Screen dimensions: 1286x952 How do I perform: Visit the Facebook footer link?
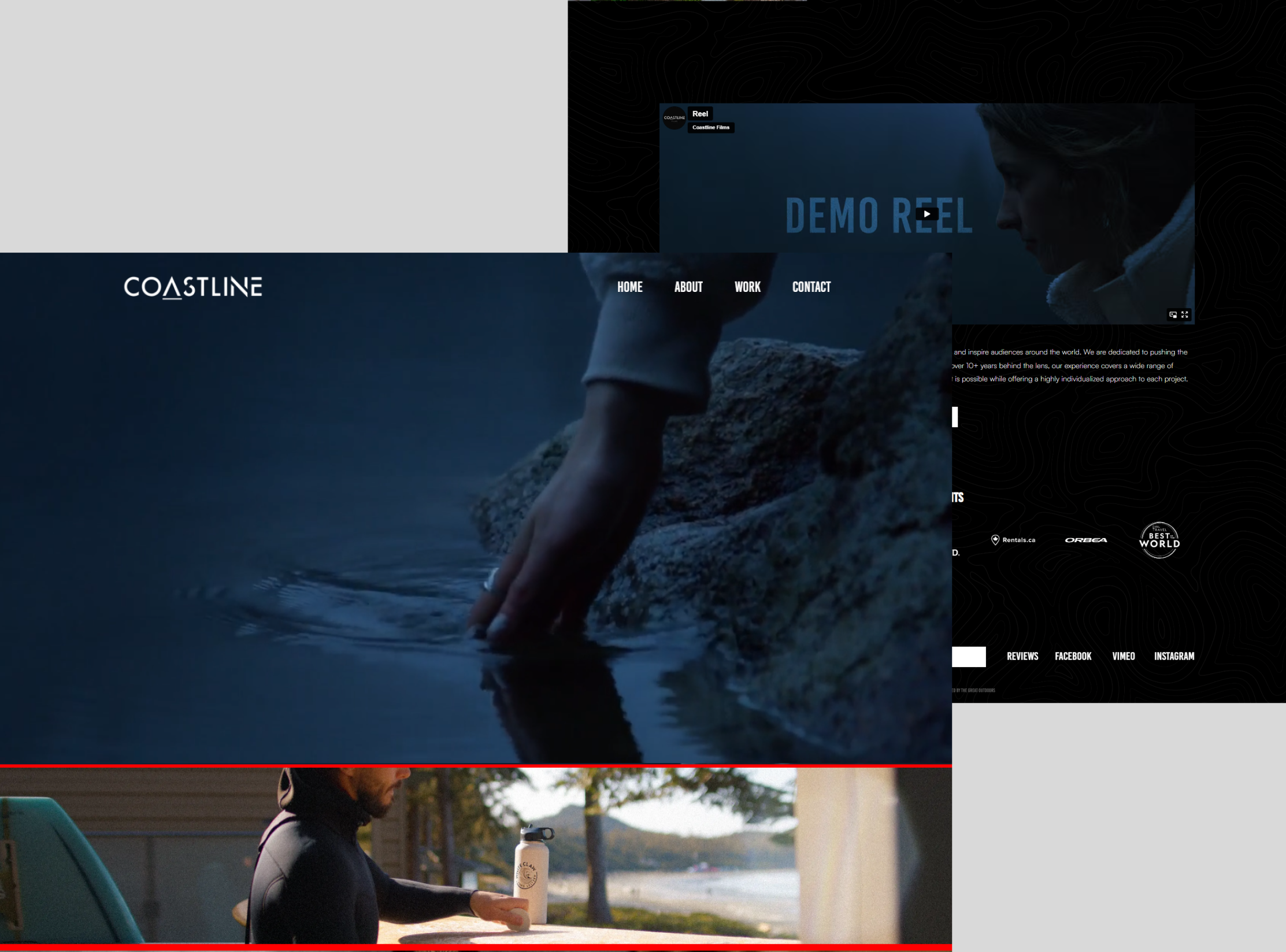[x=1073, y=656]
